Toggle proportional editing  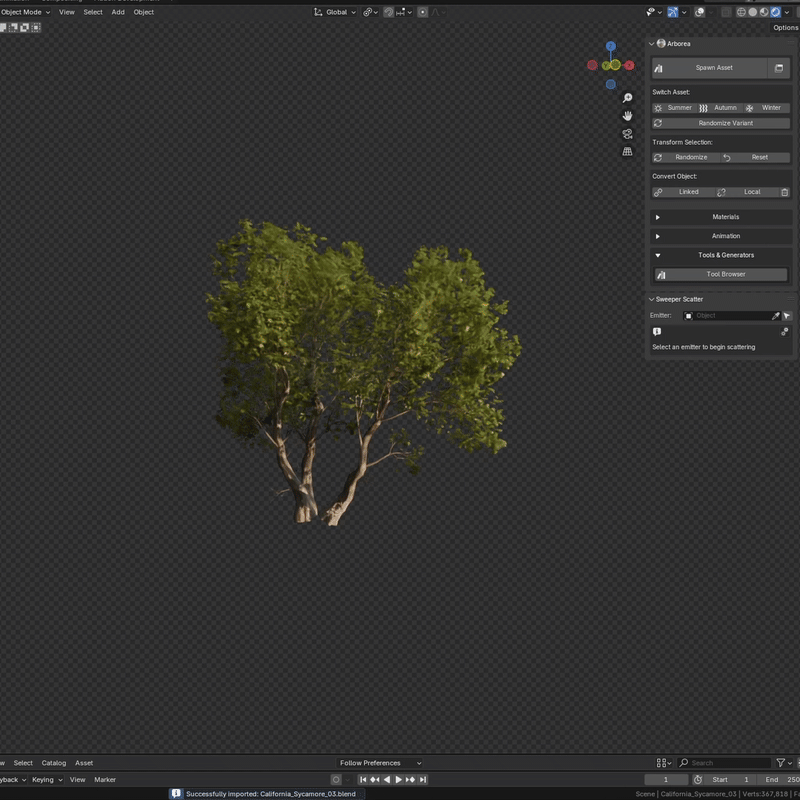pos(422,12)
